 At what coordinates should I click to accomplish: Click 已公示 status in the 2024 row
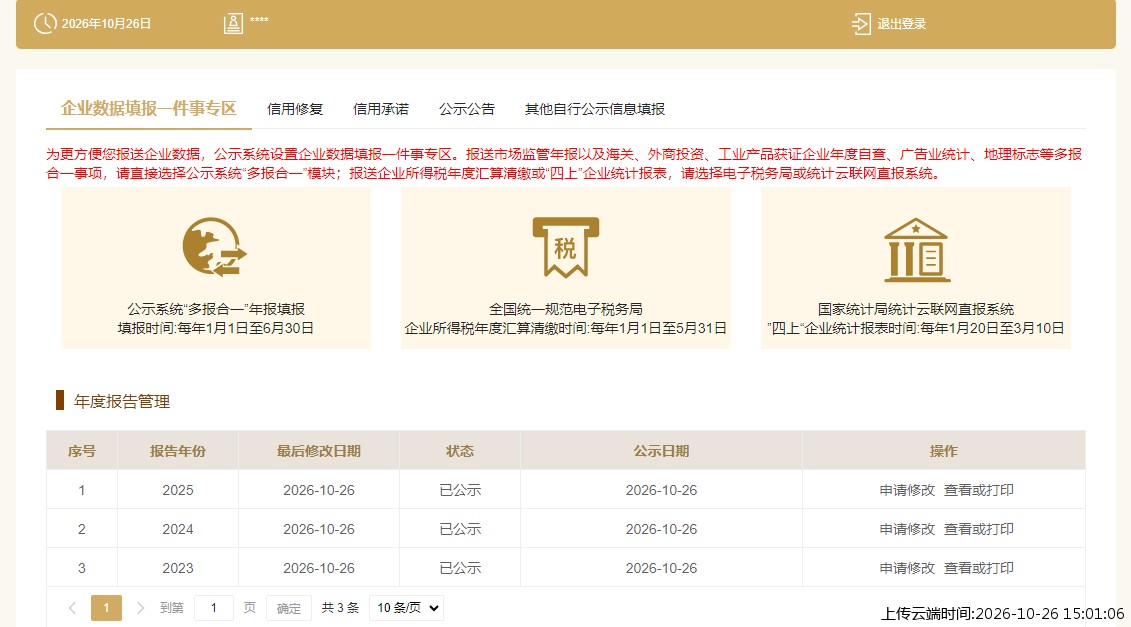pos(459,529)
